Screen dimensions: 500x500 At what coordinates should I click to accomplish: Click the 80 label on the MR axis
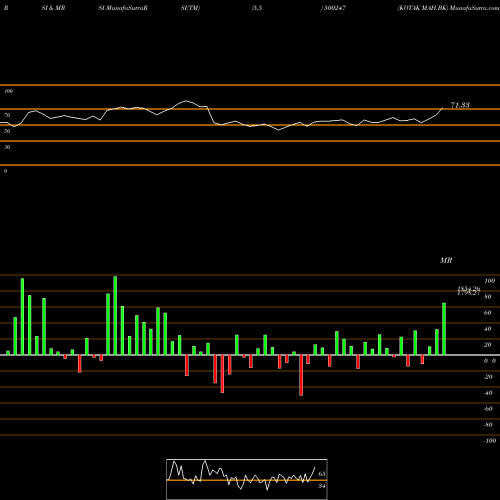point(488,297)
